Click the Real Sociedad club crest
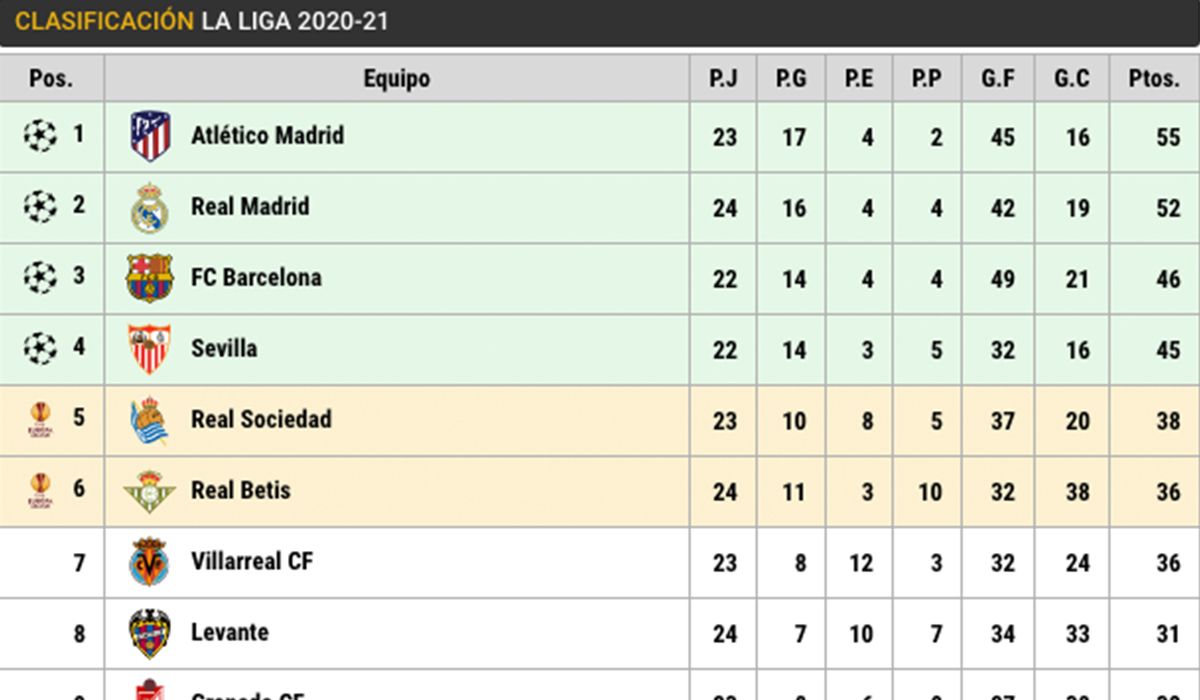Image resolution: width=1200 pixels, height=700 pixels. (x=150, y=420)
